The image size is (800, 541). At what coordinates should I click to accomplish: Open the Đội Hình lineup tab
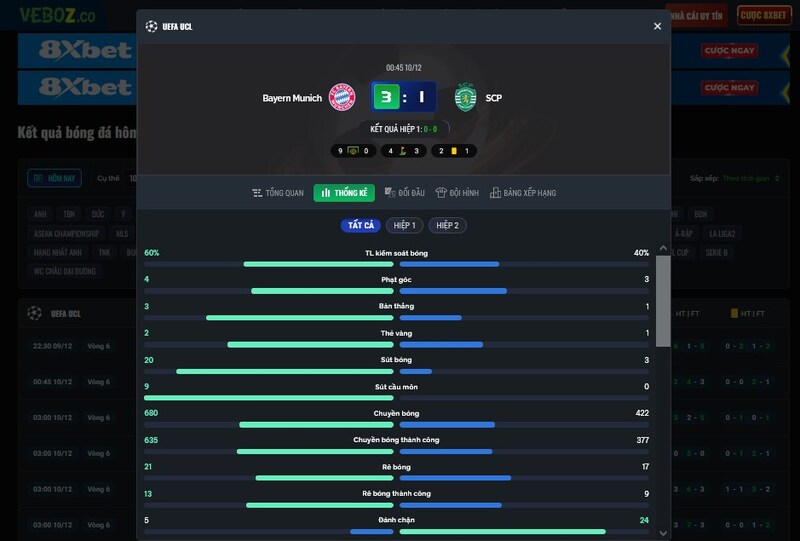click(x=457, y=193)
